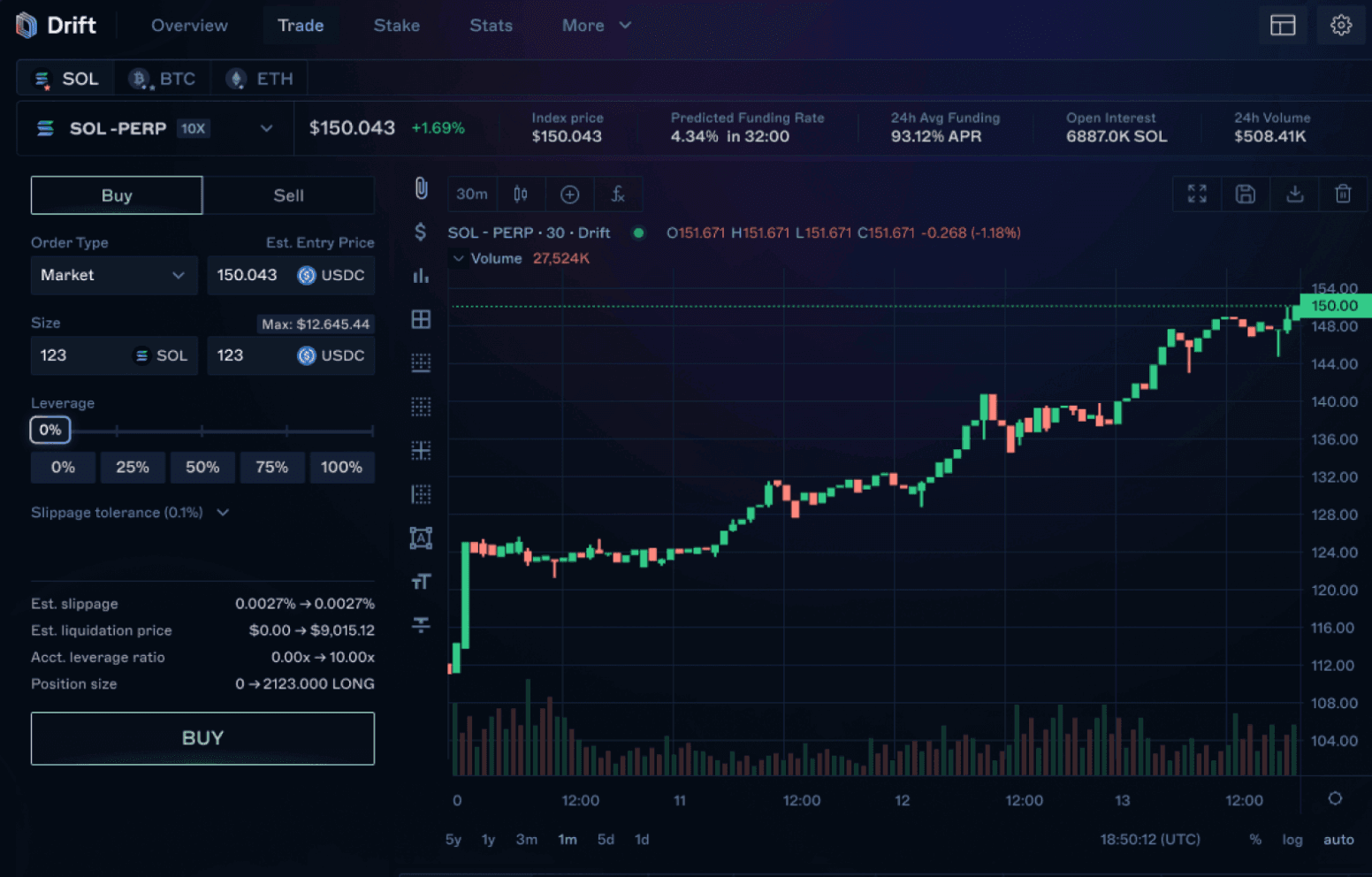Set leverage to 75% button
The height and width of the screenshot is (877, 1372).
[x=272, y=467]
